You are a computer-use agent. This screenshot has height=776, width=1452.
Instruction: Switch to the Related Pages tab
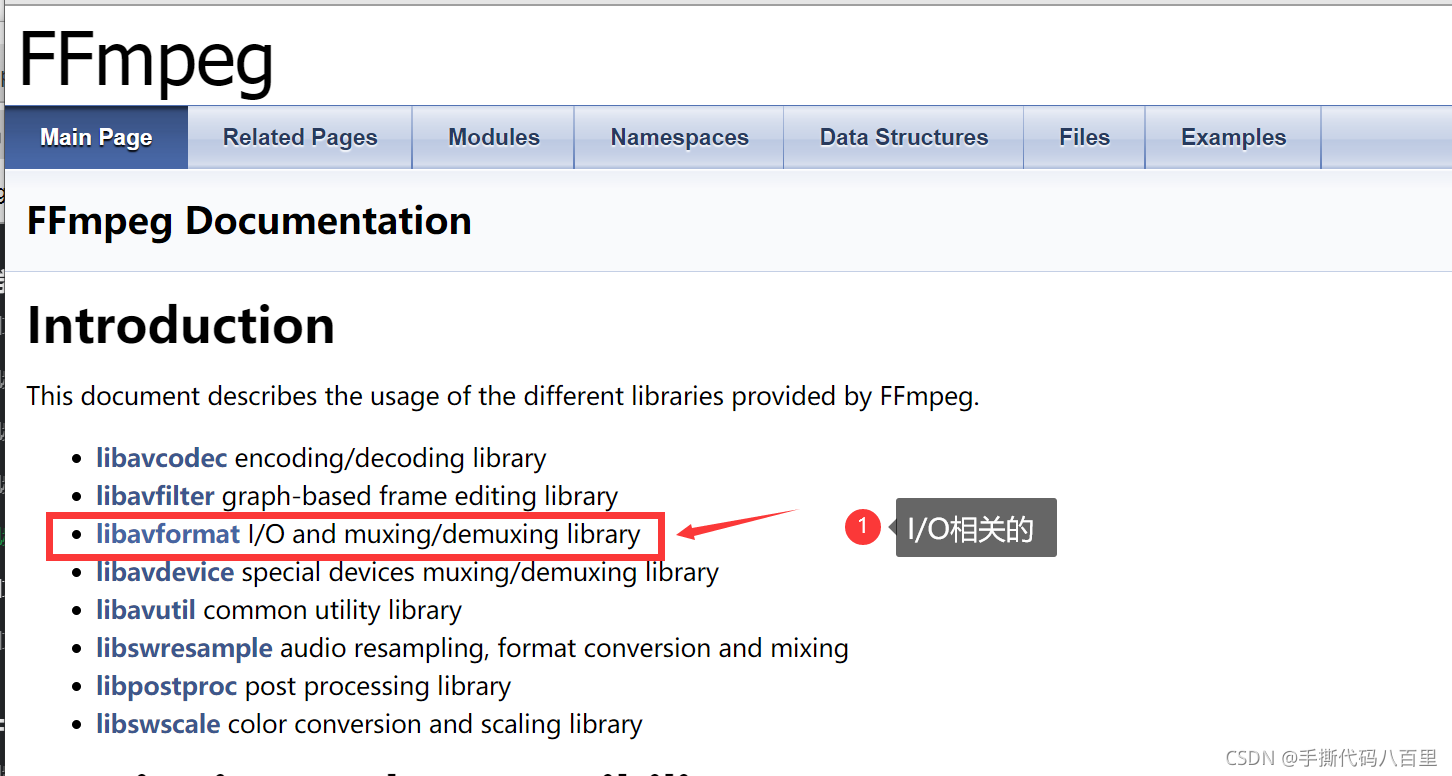(300, 137)
